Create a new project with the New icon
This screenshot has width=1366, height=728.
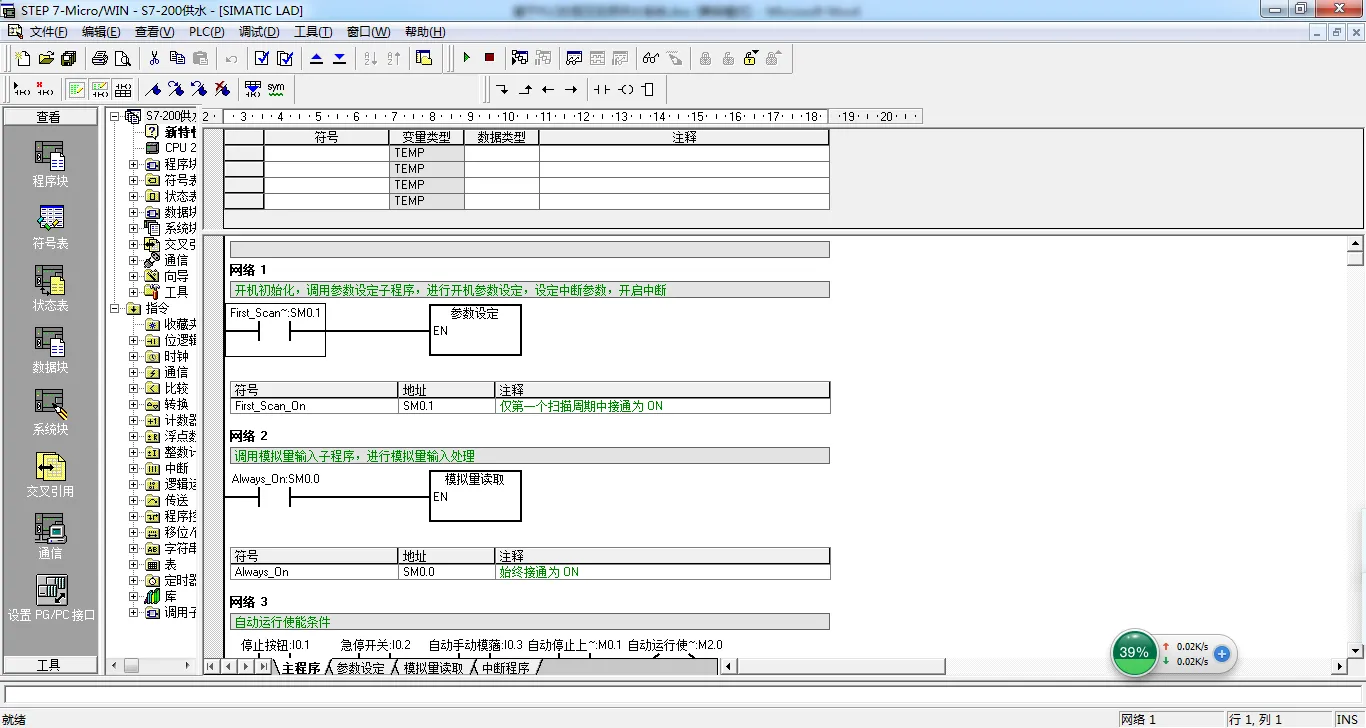(x=22, y=58)
